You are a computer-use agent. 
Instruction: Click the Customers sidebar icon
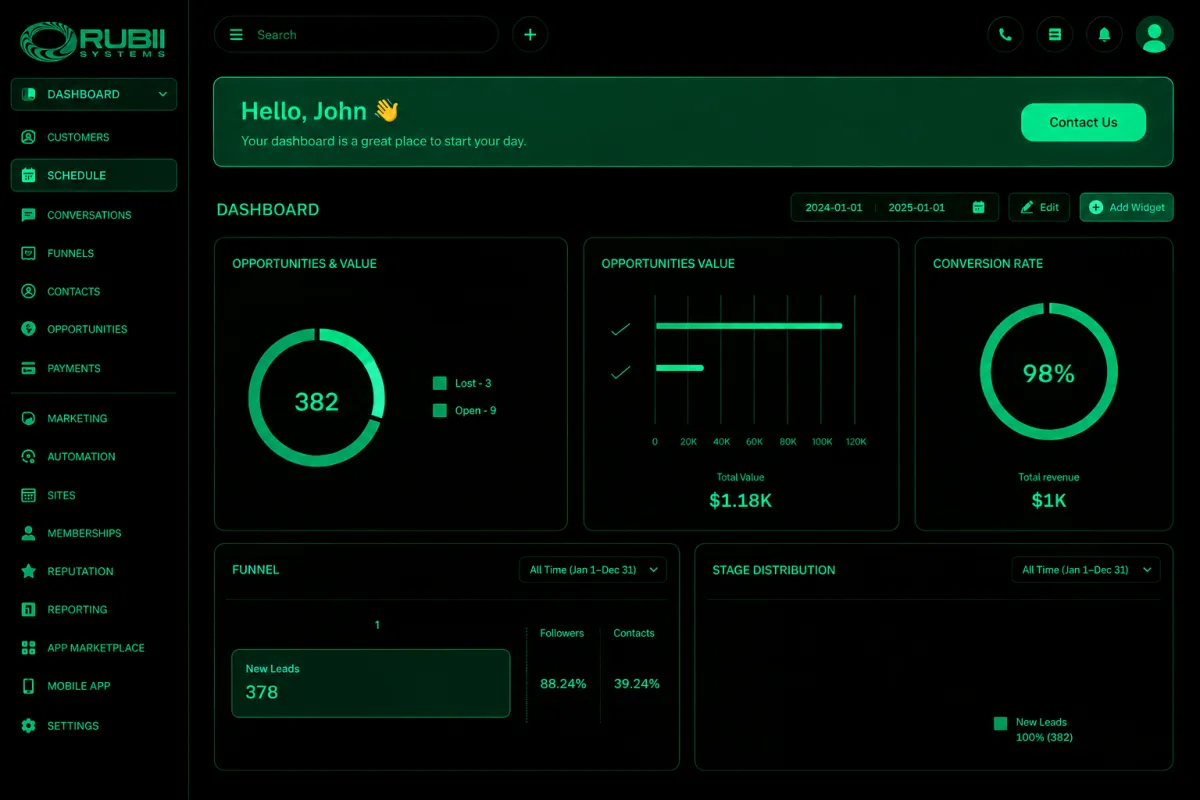28,137
